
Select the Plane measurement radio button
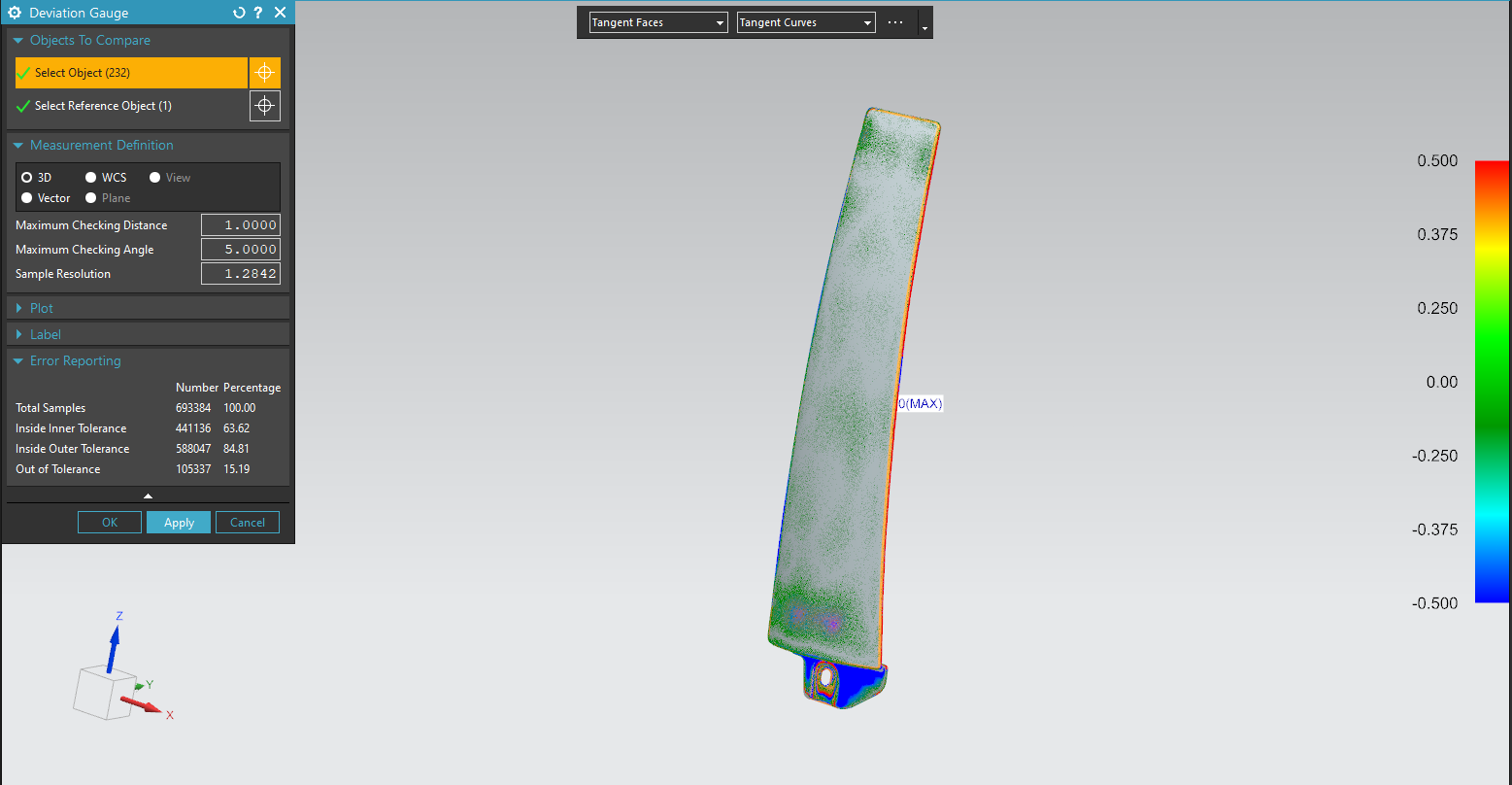(91, 198)
